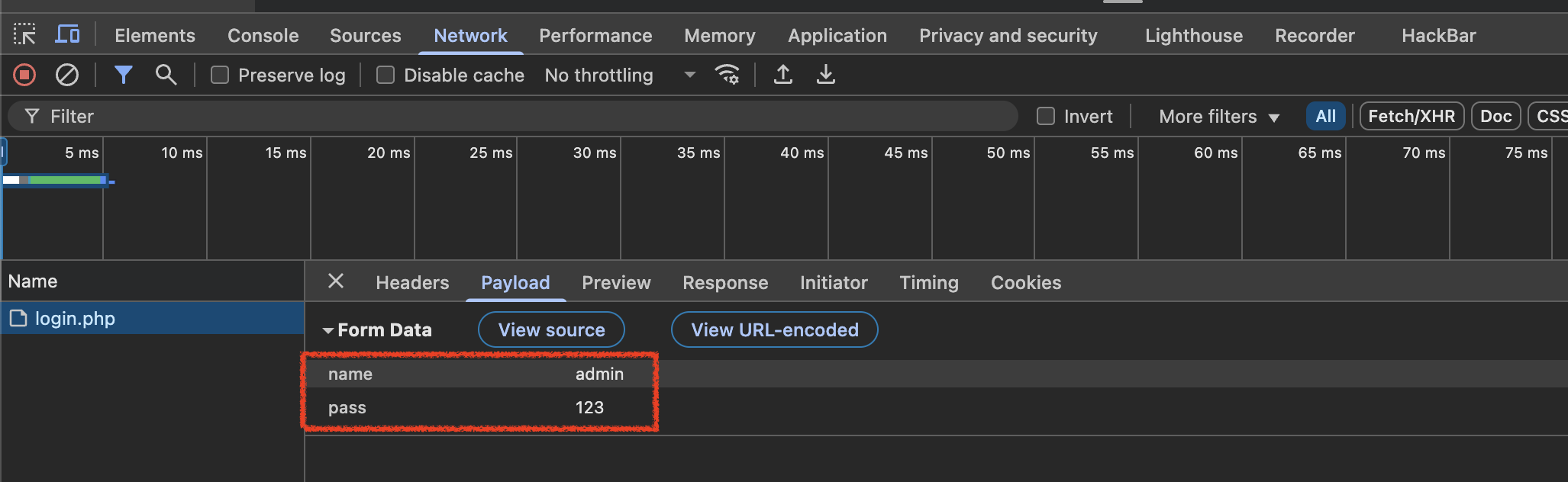Screen dimensions: 1568x482
Task: Stop recording network log
Action: (x=24, y=75)
